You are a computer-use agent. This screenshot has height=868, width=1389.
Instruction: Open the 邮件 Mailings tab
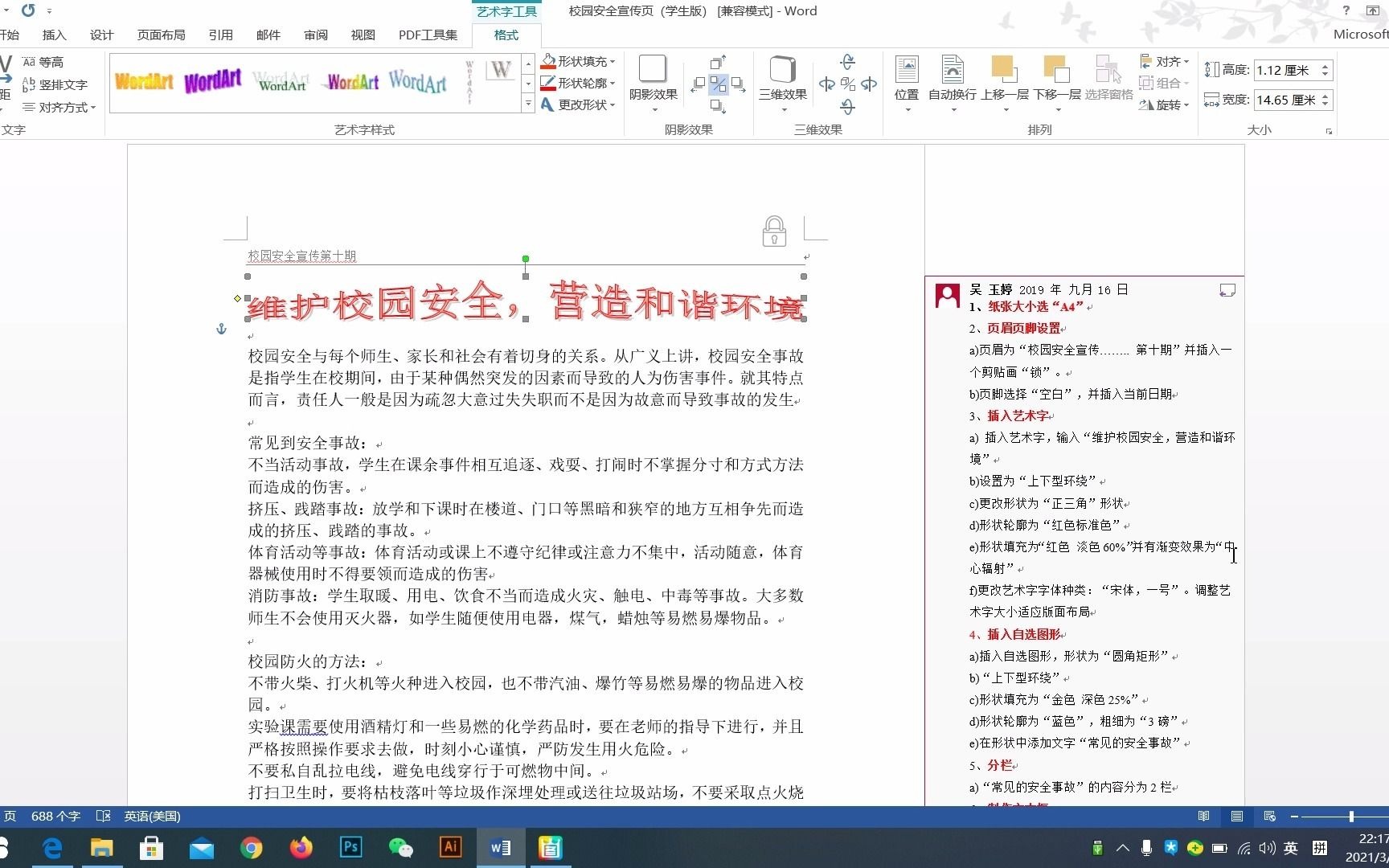click(268, 35)
